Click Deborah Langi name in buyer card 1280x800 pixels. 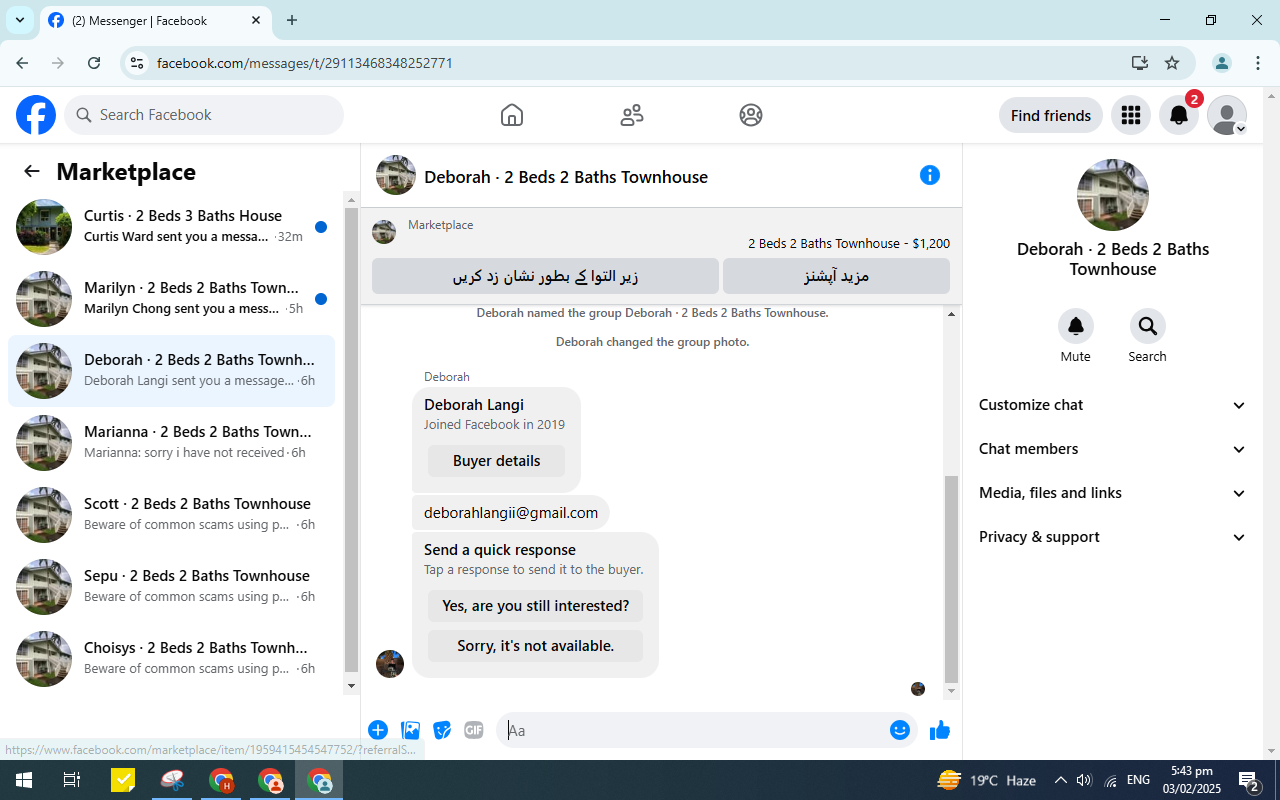tap(474, 405)
